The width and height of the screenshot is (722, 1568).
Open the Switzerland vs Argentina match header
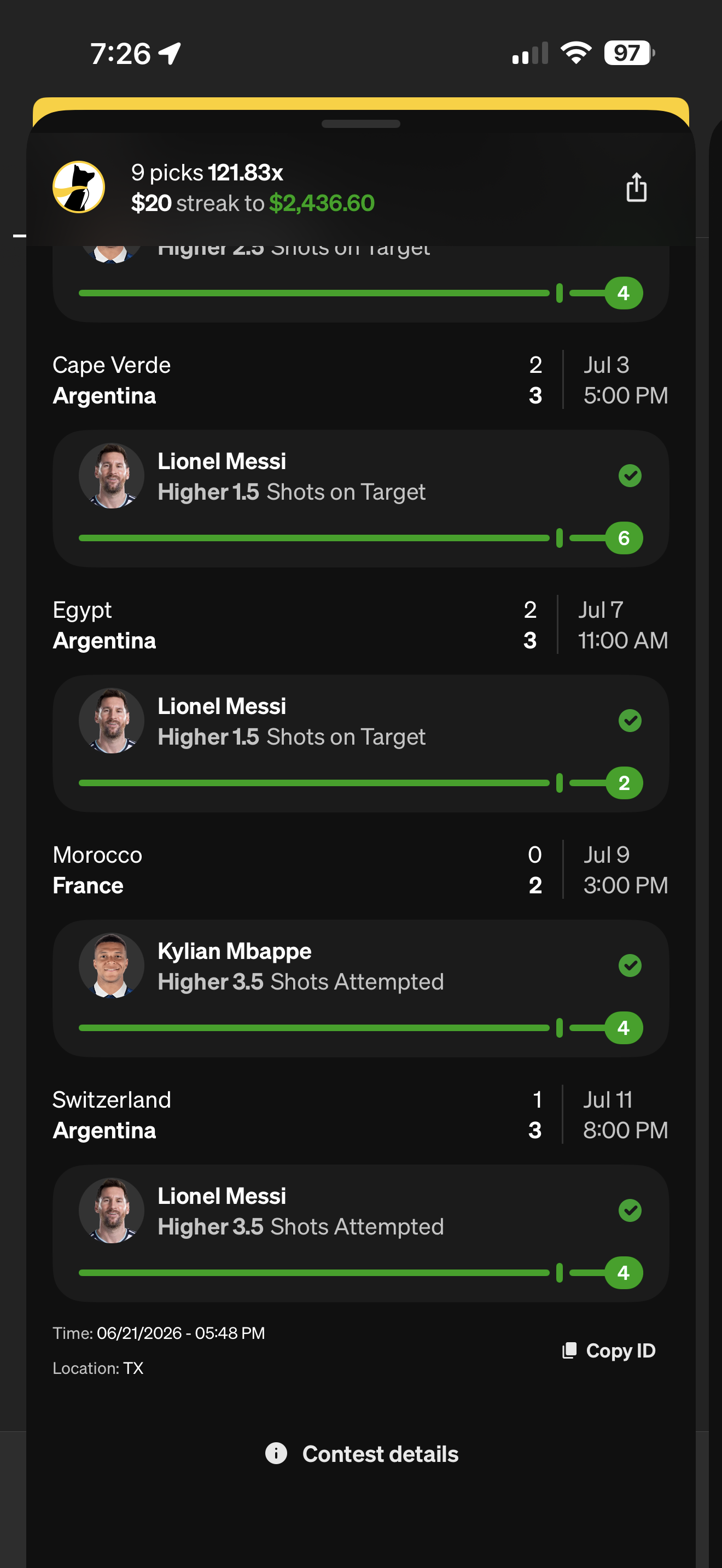click(360, 1115)
